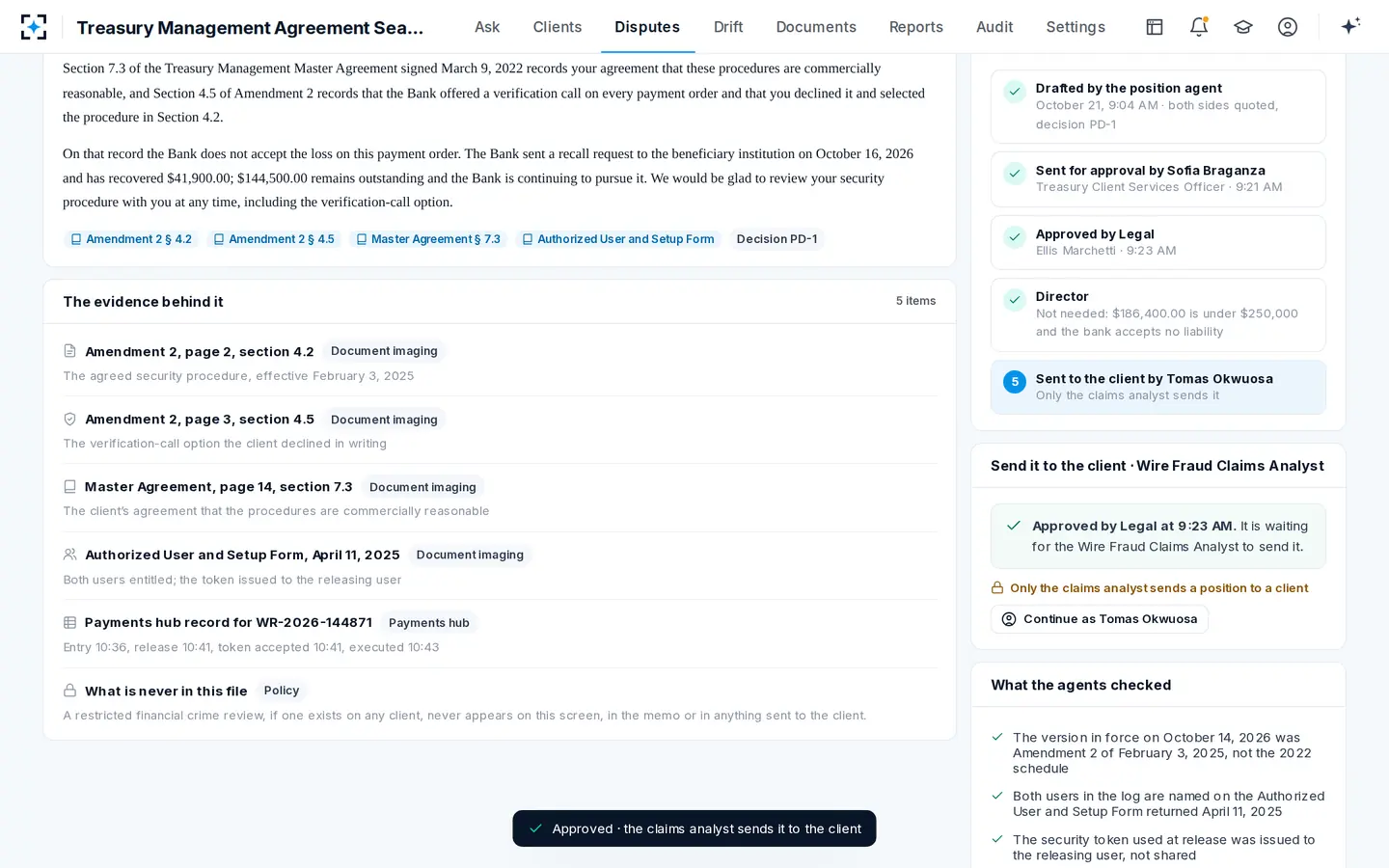The image size is (1389, 868).
Task: Open the Settings tab
Action: click(x=1076, y=27)
